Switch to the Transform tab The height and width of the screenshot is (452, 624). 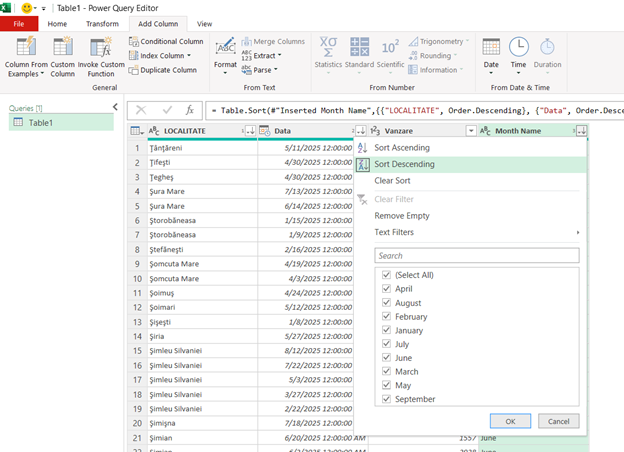102,24
